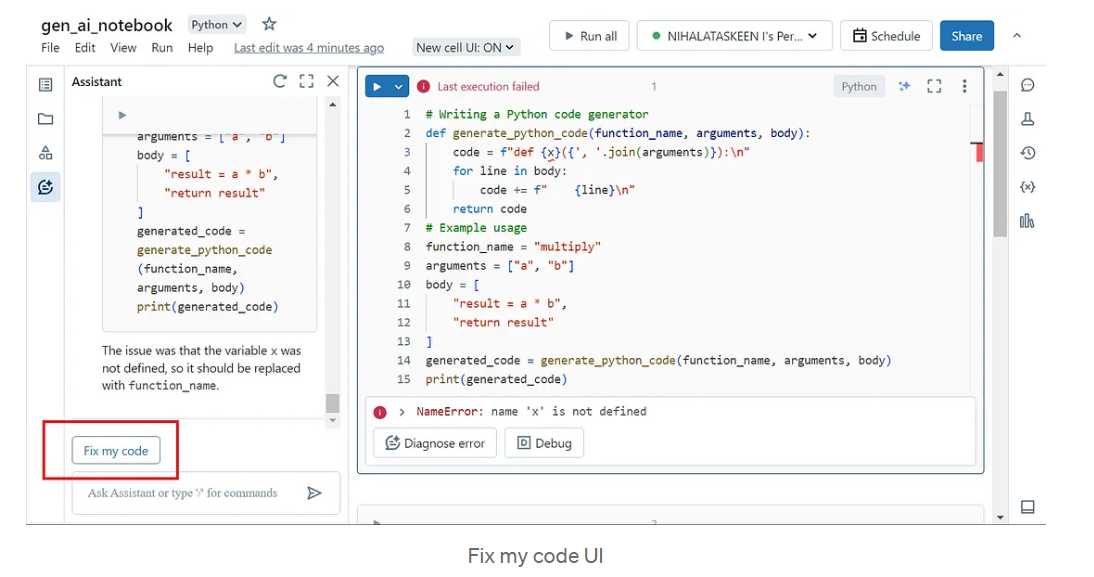Image resolution: width=1094 pixels, height=577 pixels.
Task: Close the Assistant panel
Action: 333,81
